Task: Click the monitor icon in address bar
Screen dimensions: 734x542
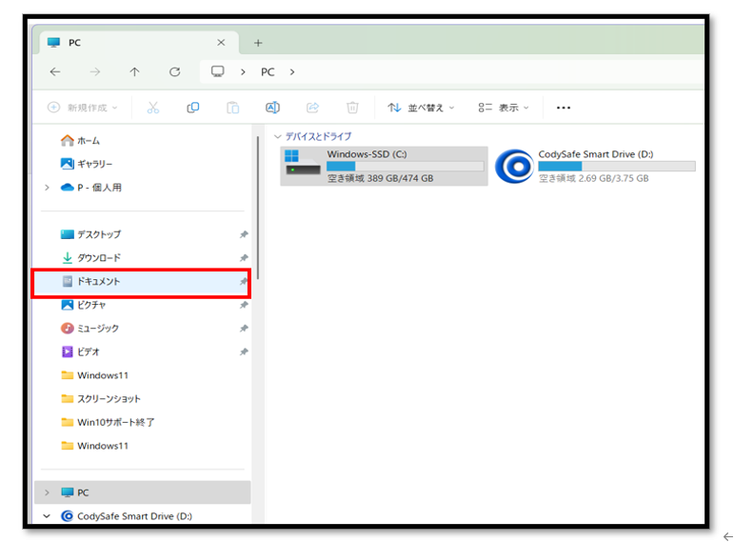Action: [x=218, y=72]
